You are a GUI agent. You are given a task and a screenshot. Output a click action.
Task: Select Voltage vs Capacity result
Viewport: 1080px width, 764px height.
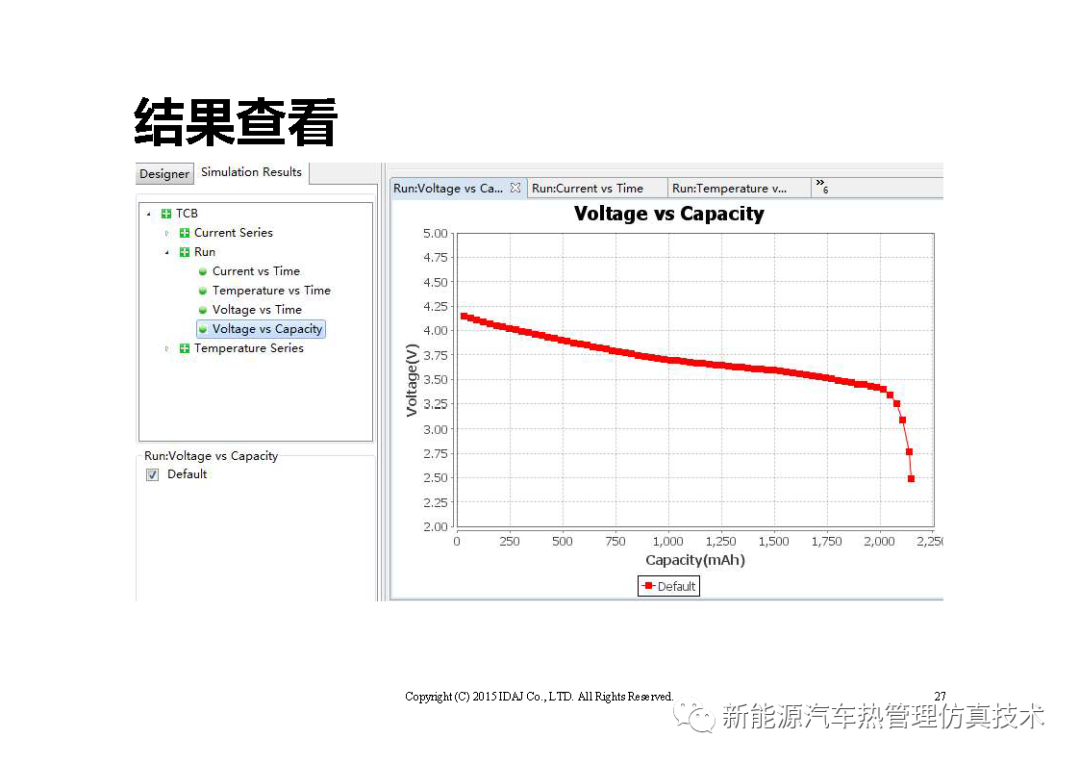(267, 329)
